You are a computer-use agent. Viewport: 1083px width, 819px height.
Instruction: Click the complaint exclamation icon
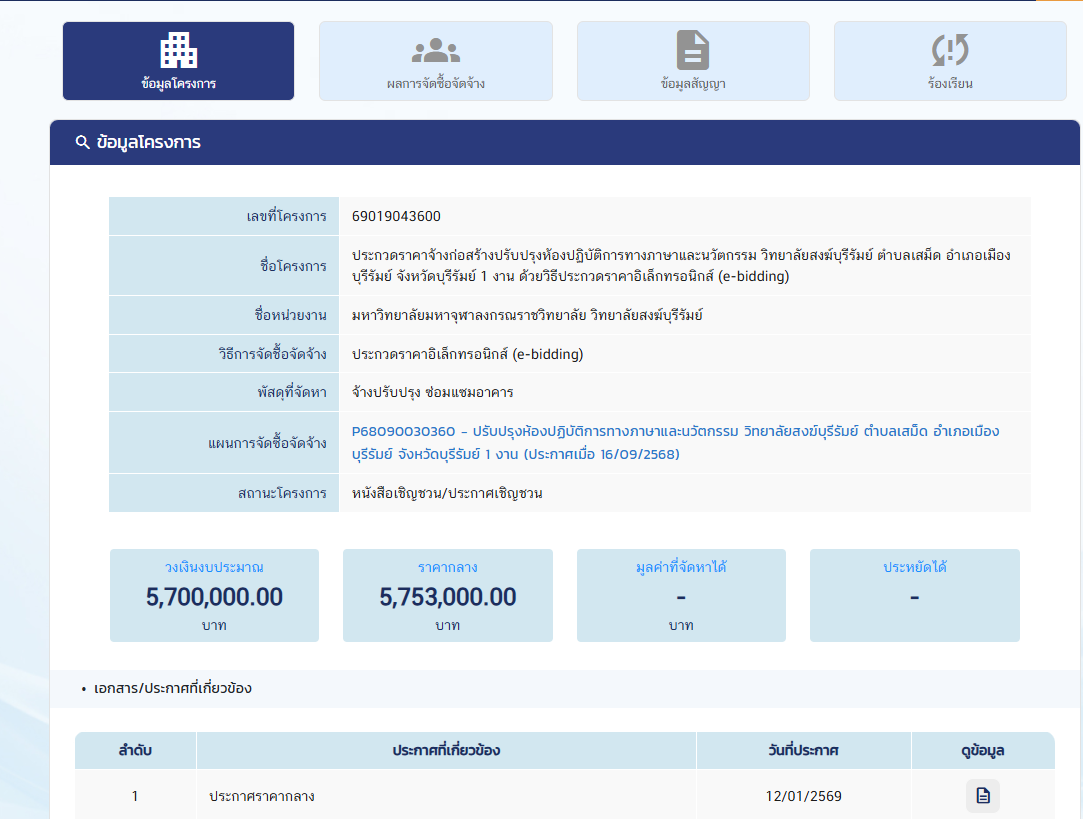point(949,49)
